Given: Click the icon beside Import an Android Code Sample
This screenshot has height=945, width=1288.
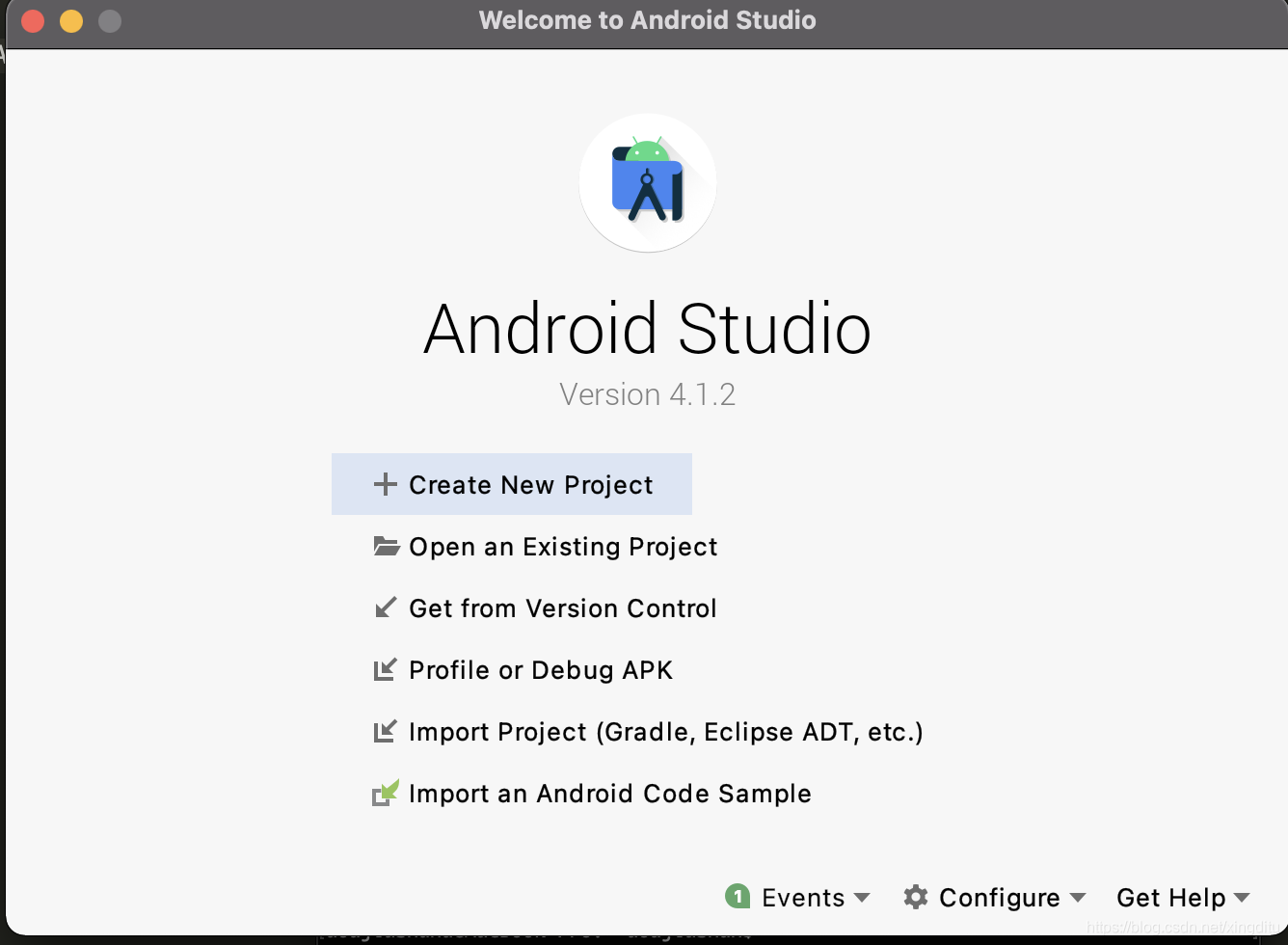Looking at the screenshot, I should coord(385,793).
